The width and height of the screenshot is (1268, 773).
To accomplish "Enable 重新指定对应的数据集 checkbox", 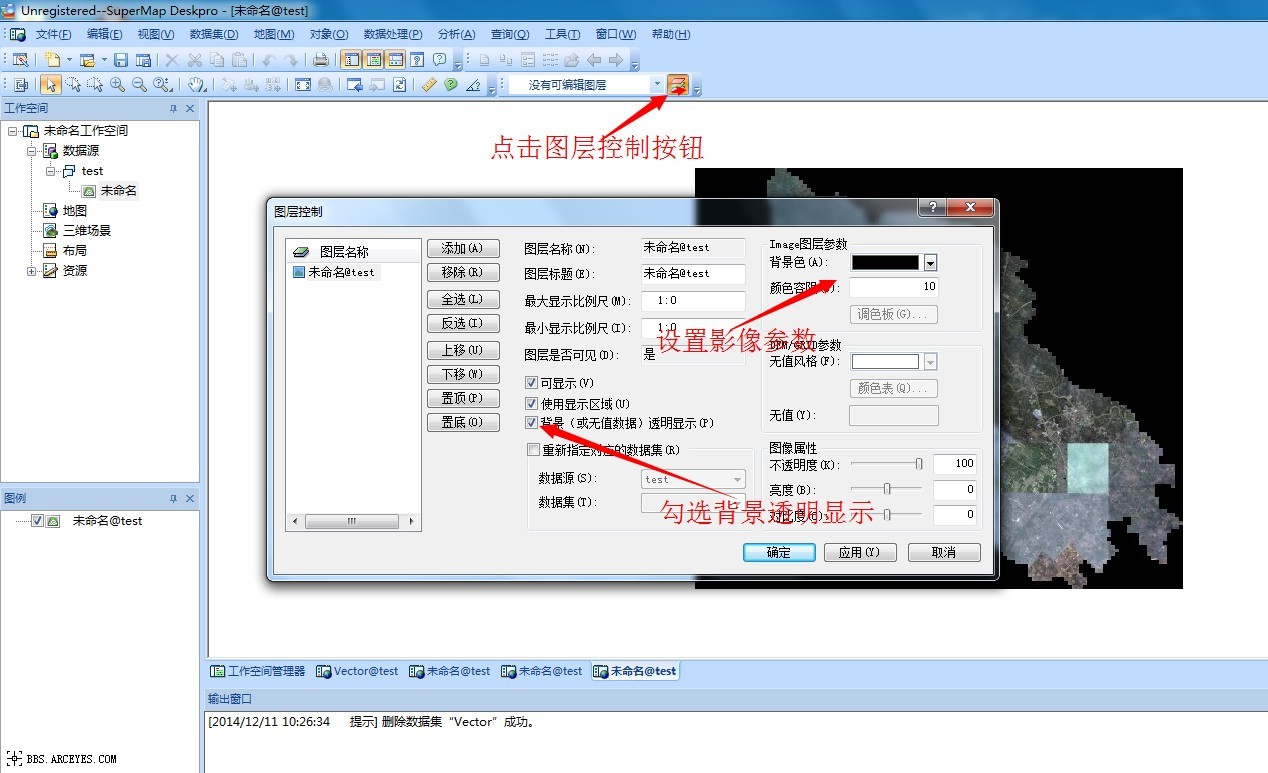I will coord(533,450).
